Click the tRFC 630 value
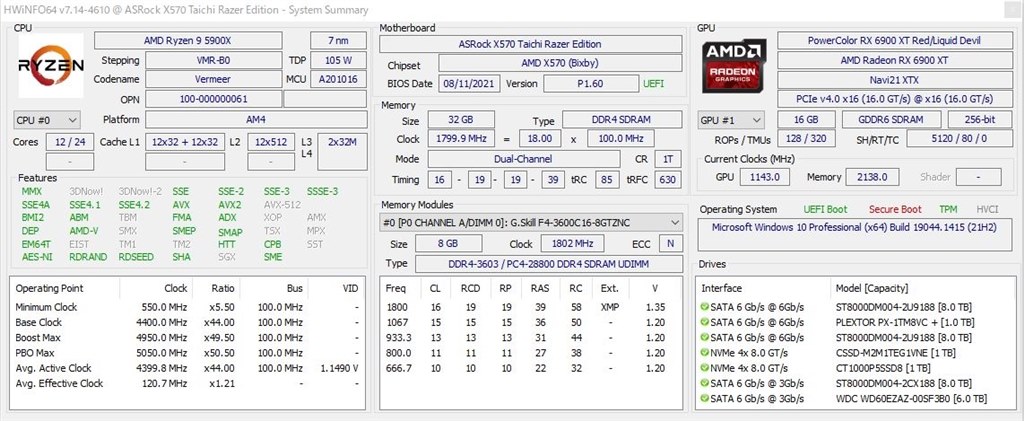This screenshot has height=421, width=1024. 667,179
